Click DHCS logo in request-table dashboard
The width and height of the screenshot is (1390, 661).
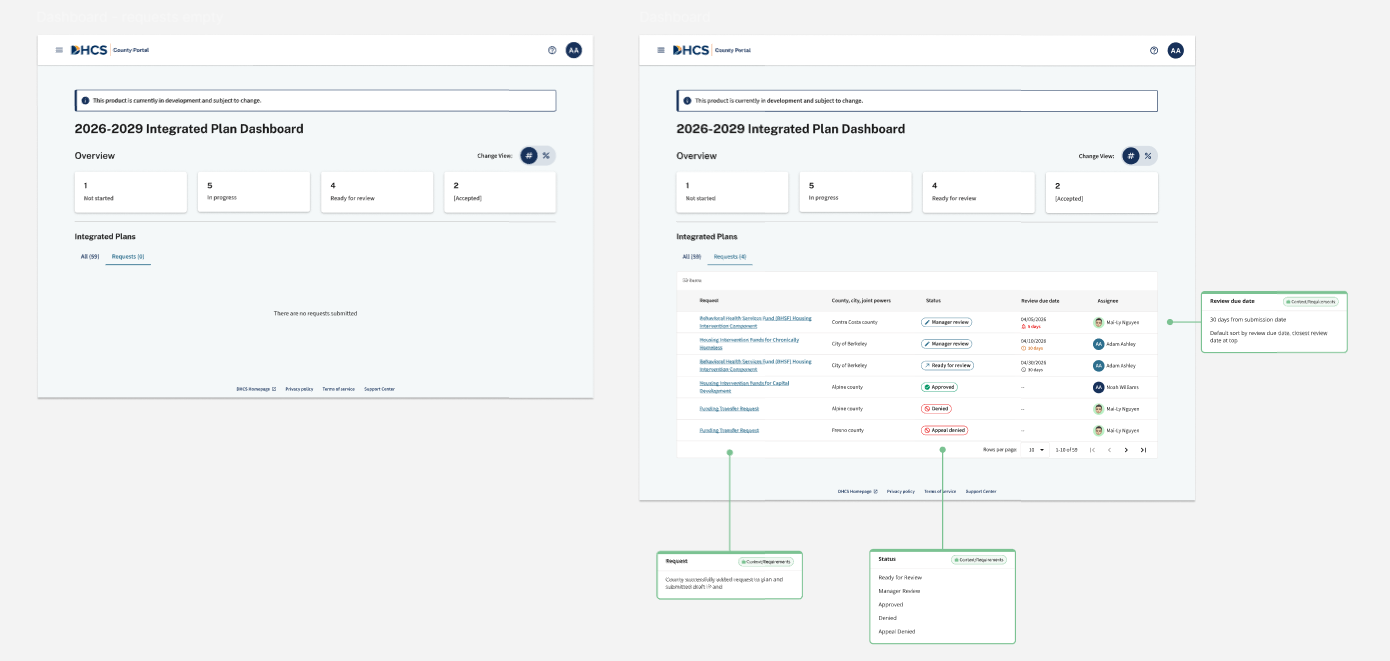691,50
